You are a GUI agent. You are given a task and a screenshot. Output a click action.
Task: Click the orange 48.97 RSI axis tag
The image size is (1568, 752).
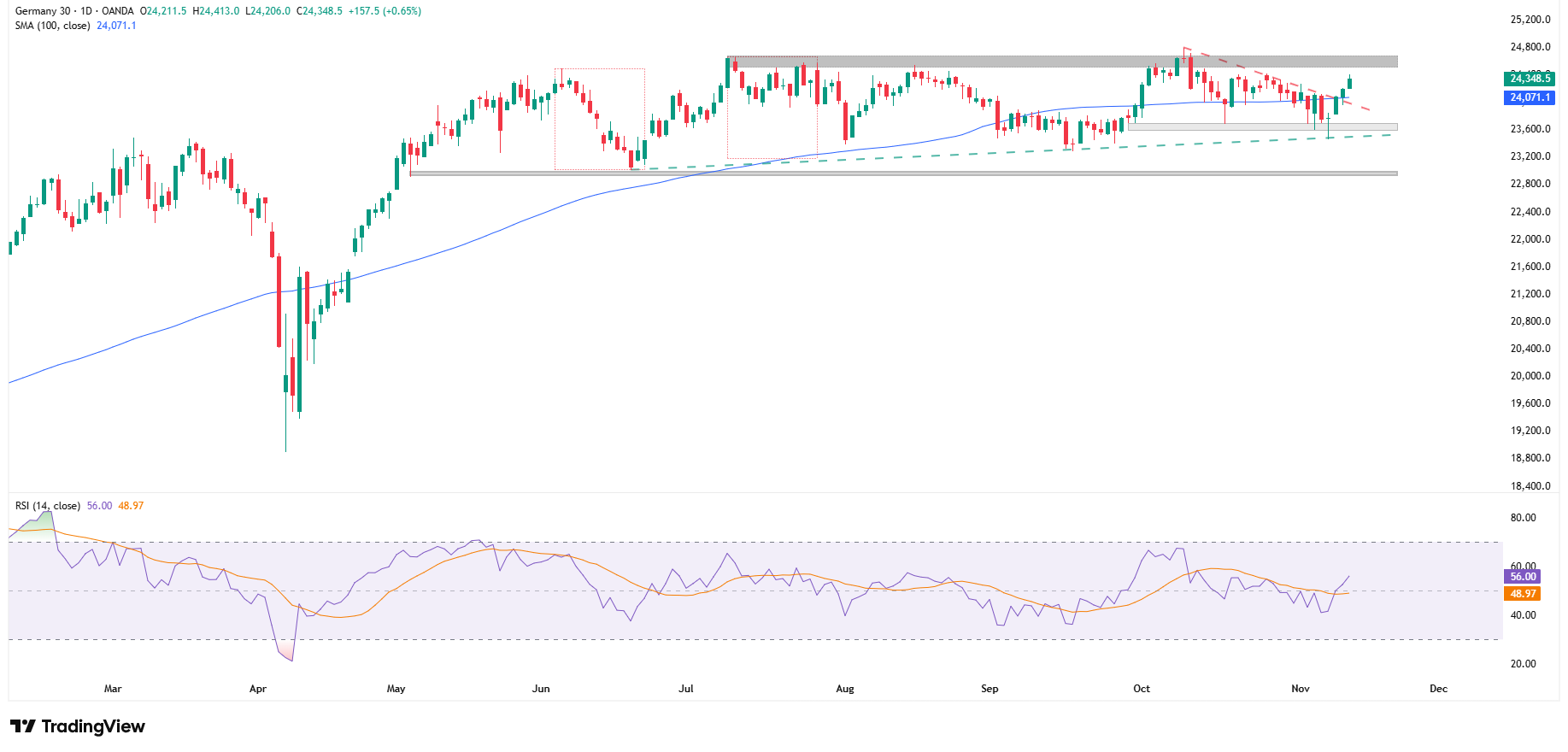(x=1522, y=594)
